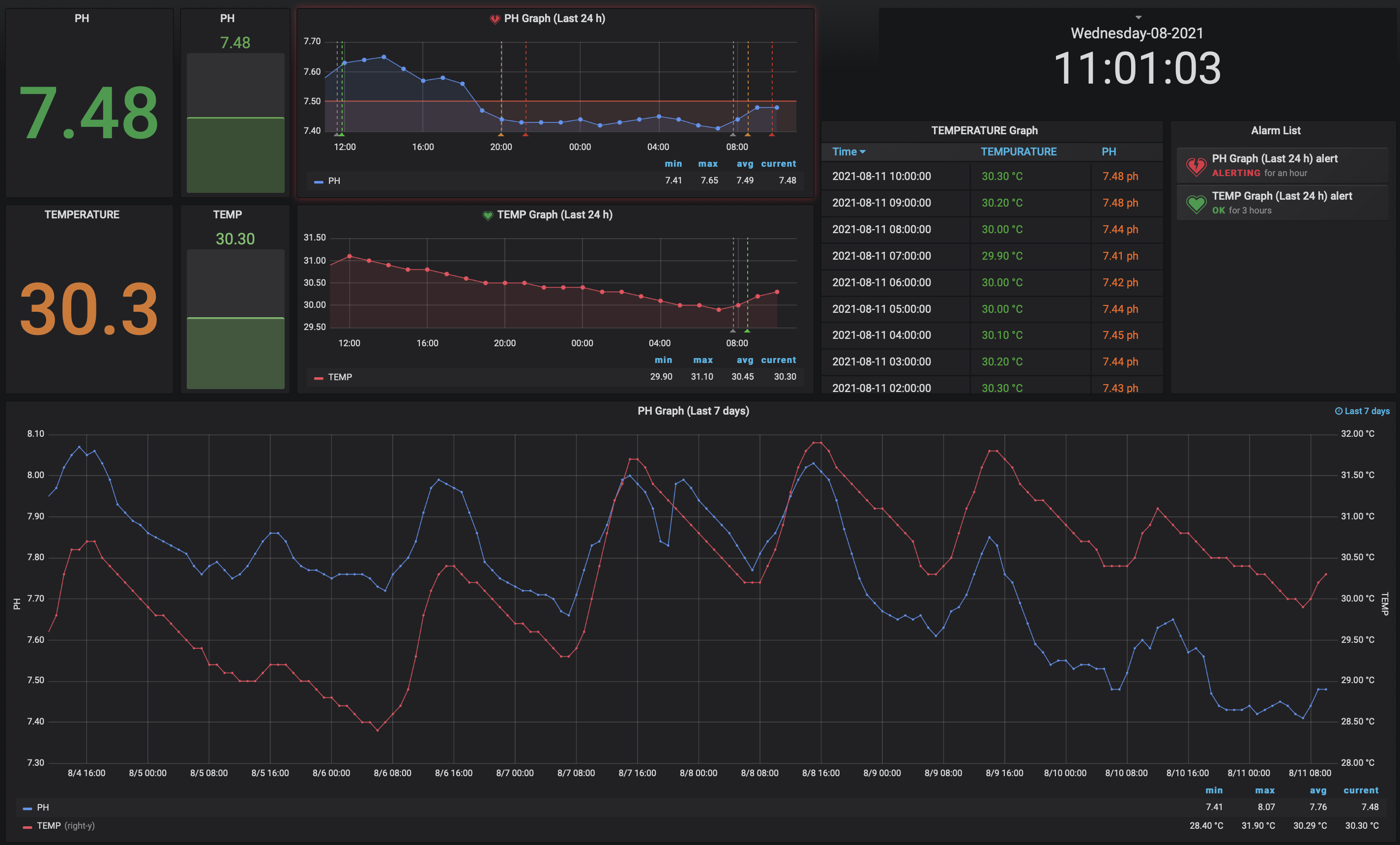Toggle PH series in 7 days legend
This screenshot has width=1400, height=845.
(x=43, y=808)
